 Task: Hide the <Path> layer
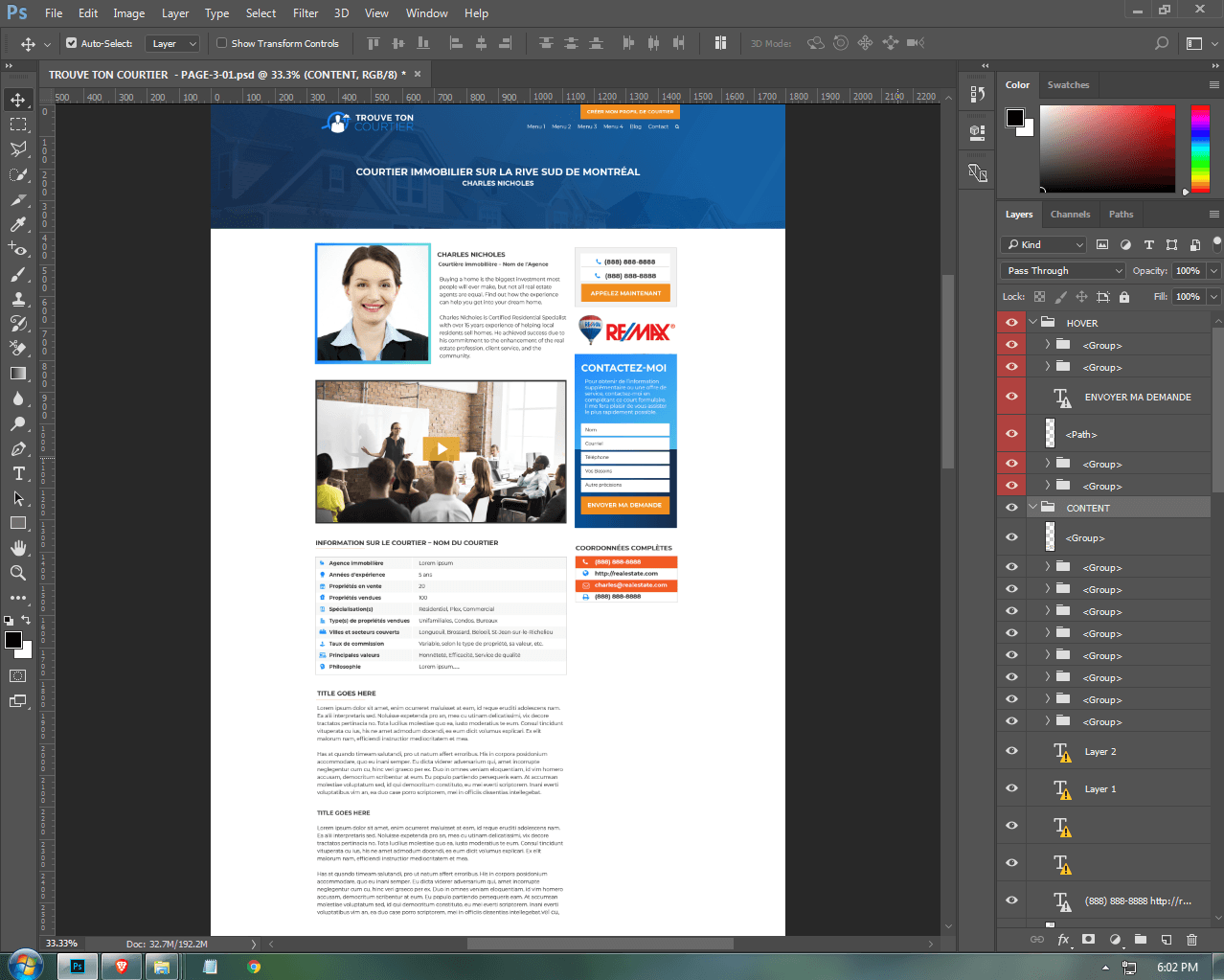(1011, 434)
